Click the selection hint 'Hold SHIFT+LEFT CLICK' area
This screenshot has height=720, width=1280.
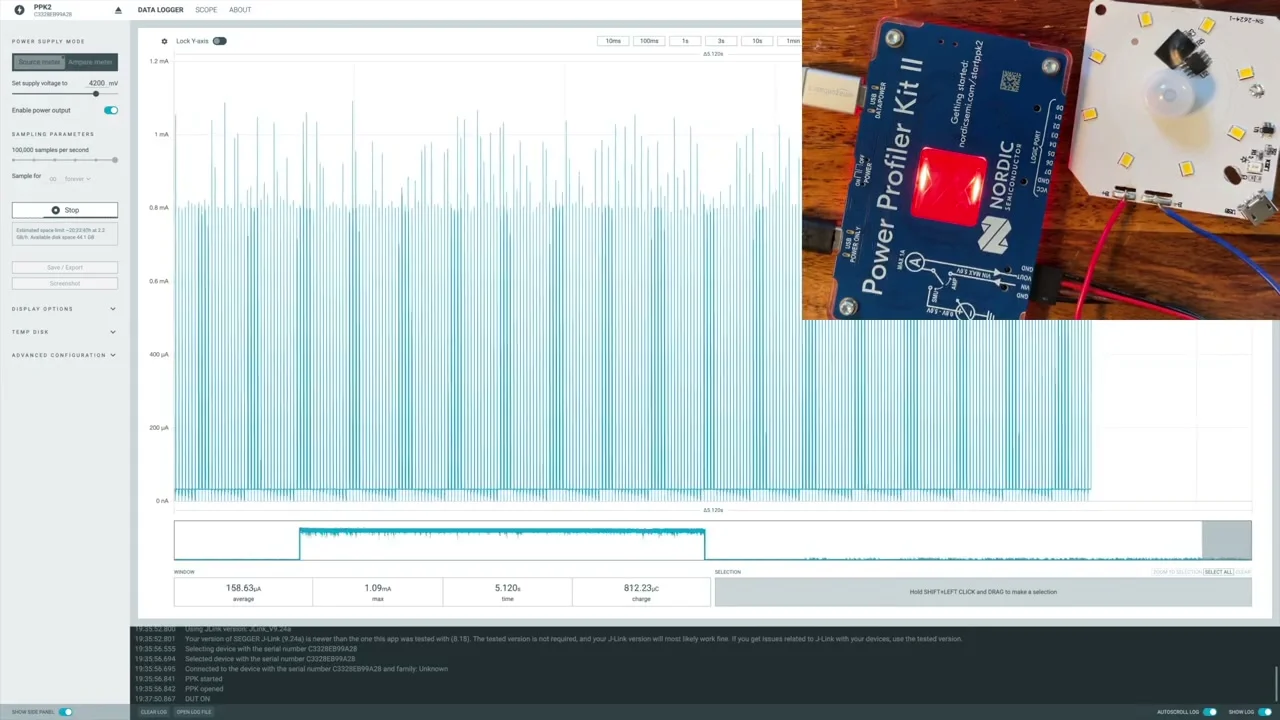pos(983,592)
